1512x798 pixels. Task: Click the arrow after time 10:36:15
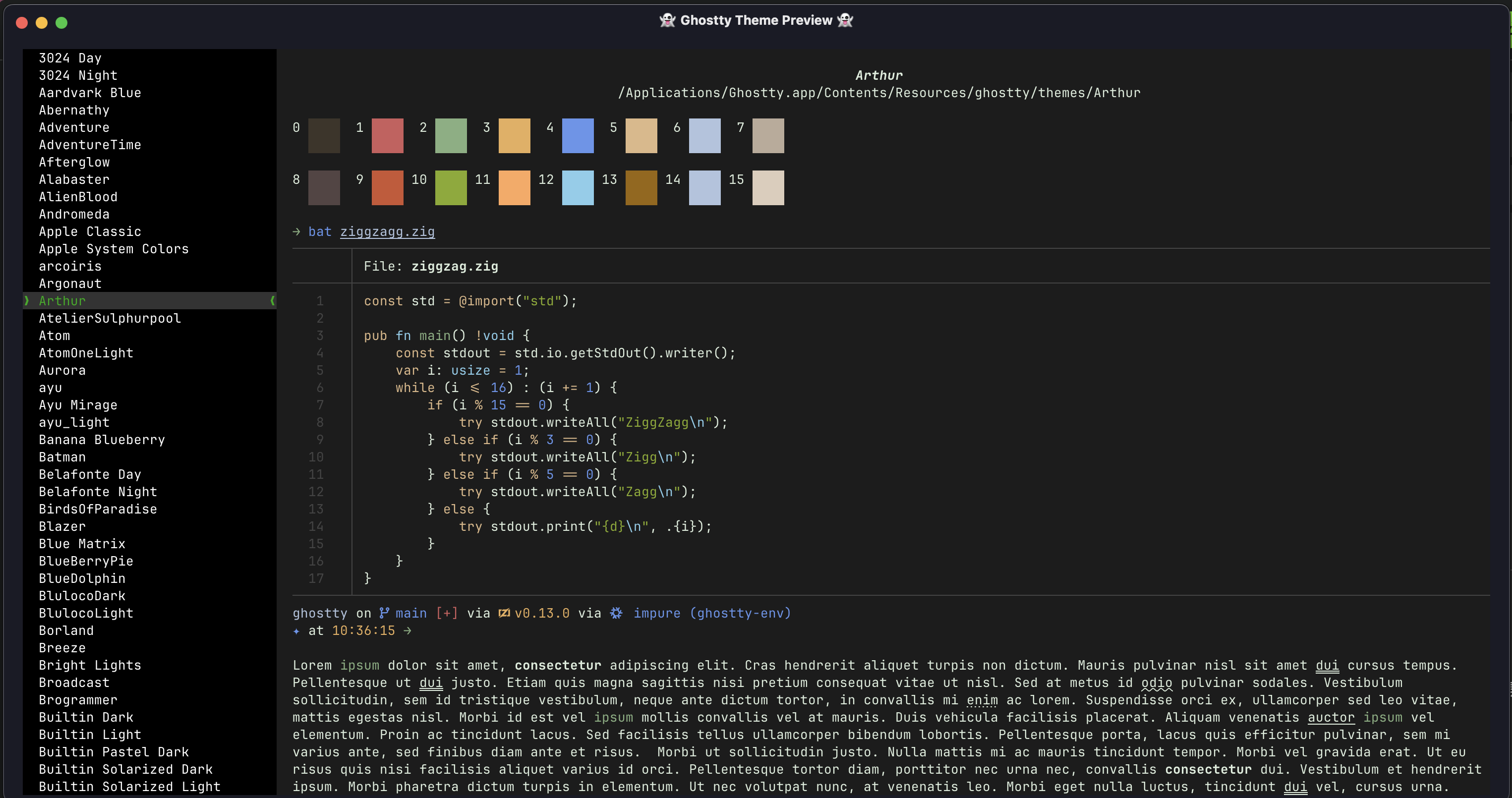coord(407,631)
